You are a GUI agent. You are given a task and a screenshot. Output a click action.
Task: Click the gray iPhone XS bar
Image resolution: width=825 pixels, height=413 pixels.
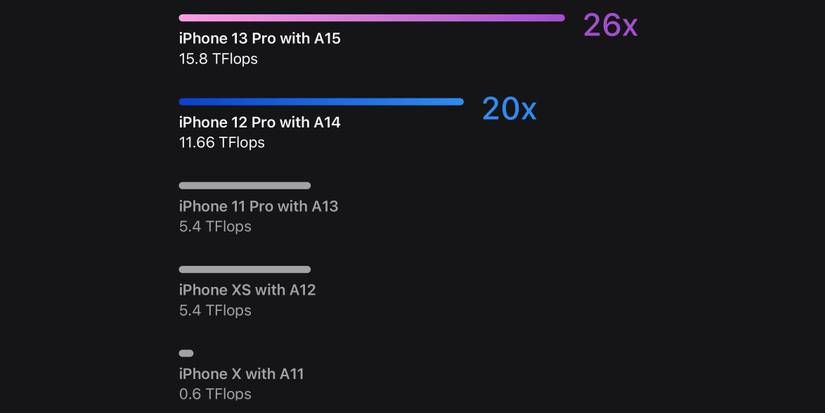(x=245, y=270)
